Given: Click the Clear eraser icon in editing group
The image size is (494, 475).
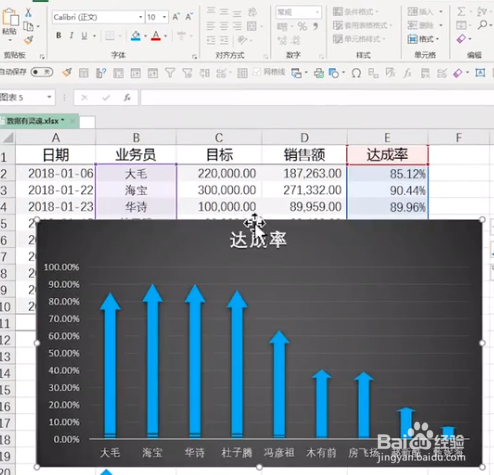Looking at the screenshot, I should point(461,39).
